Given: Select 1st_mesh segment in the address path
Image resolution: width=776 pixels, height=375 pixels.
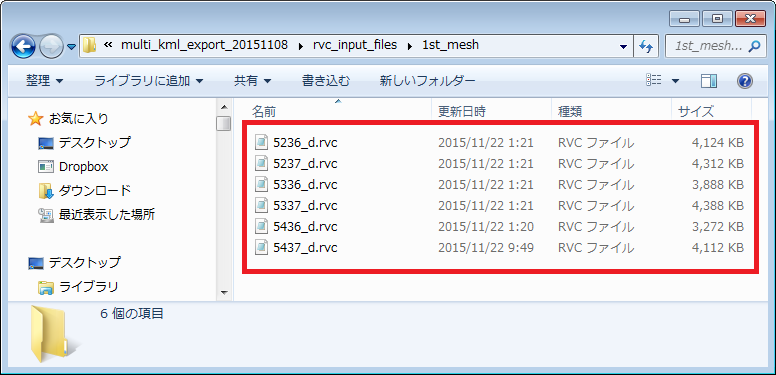Looking at the screenshot, I should pyautogui.click(x=450, y=45).
